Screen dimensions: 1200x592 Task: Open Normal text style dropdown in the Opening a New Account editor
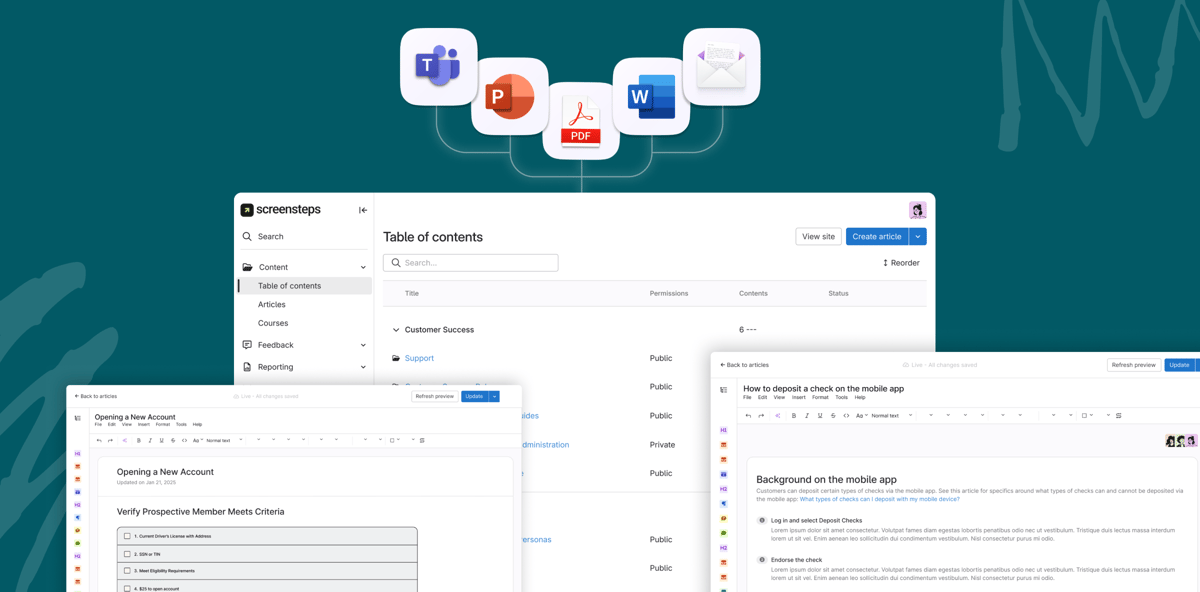click(x=223, y=440)
